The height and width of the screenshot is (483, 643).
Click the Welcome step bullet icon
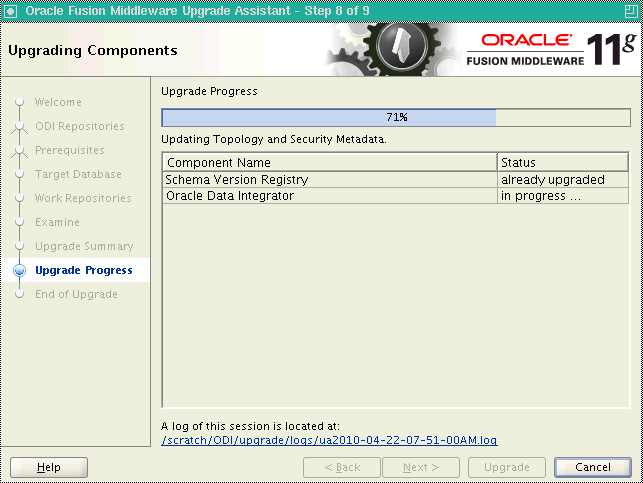(x=19, y=102)
